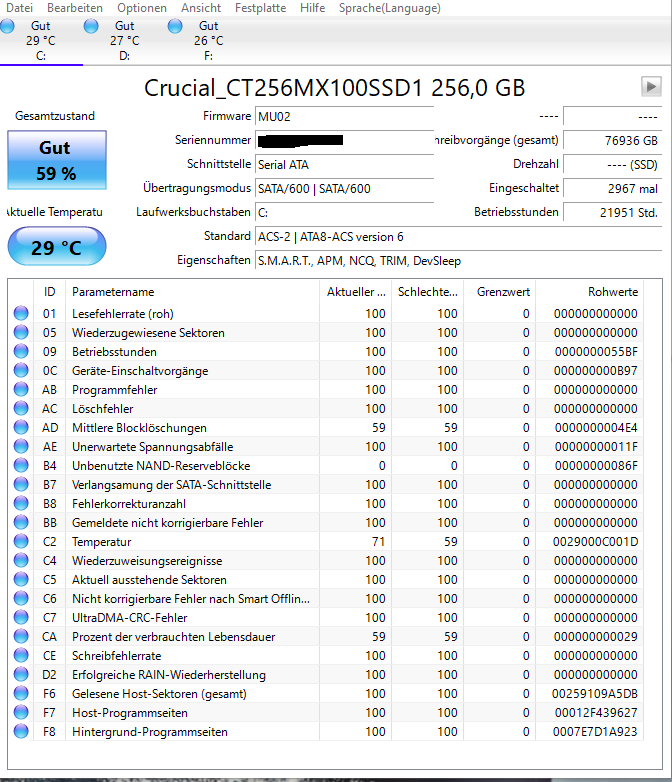The width and height of the screenshot is (672, 782).
Task: Click the next disk arrow button
Action: tap(651, 87)
